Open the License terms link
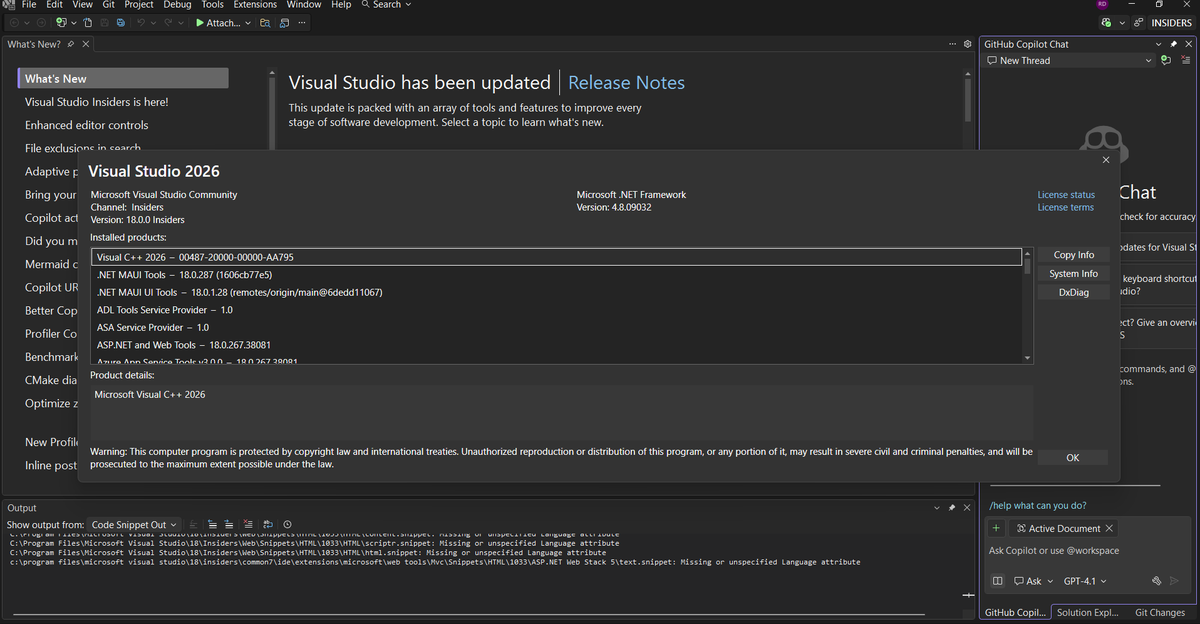The height and width of the screenshot is (624, 1200). click(x=1066, y=208)
